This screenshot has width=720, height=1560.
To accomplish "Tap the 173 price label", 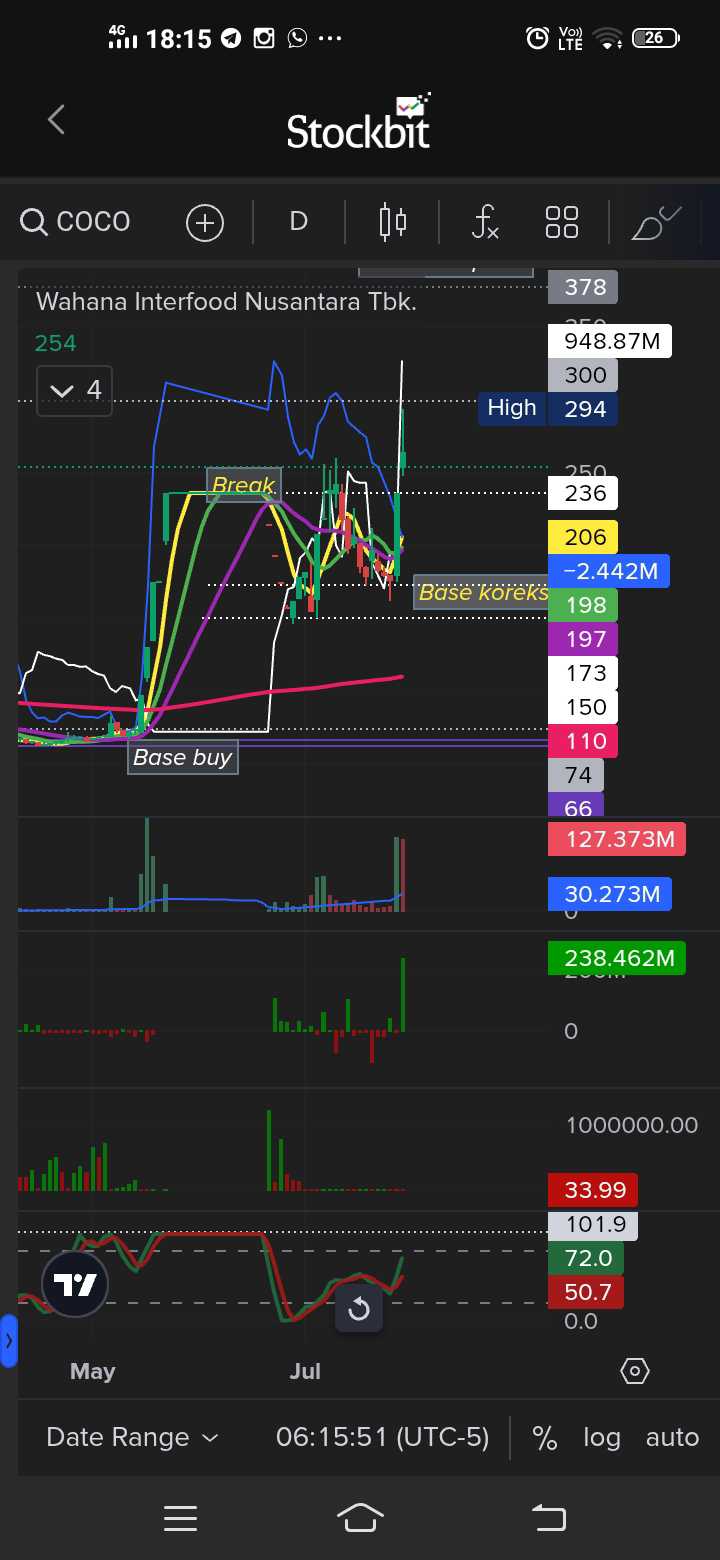I will point(584,673).
